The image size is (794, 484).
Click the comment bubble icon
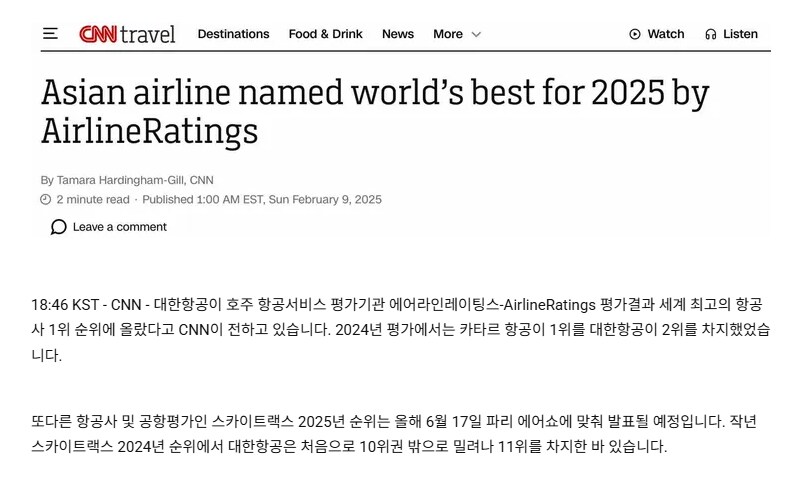click(58, 227)
